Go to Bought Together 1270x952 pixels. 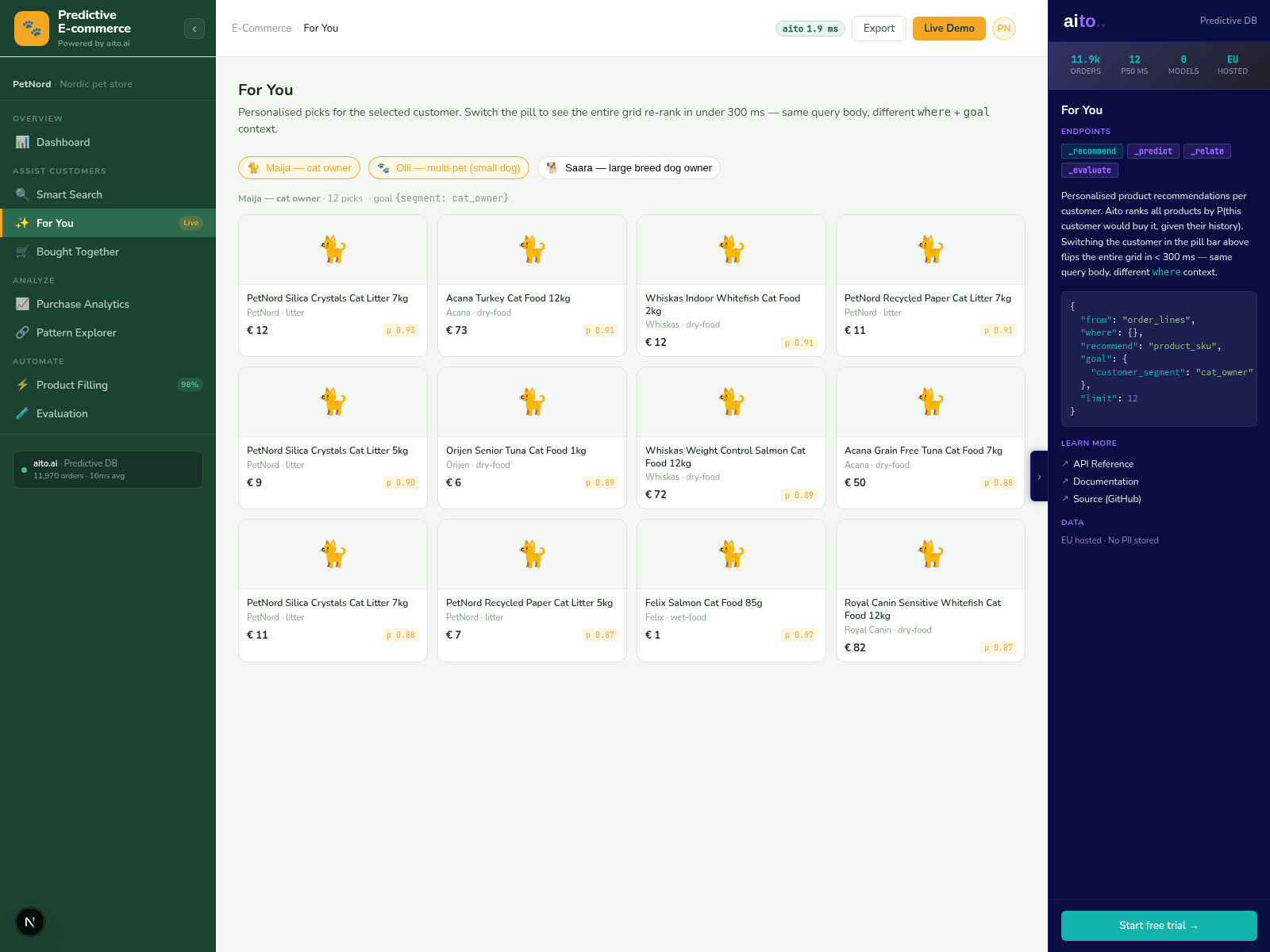coord(108,251)
